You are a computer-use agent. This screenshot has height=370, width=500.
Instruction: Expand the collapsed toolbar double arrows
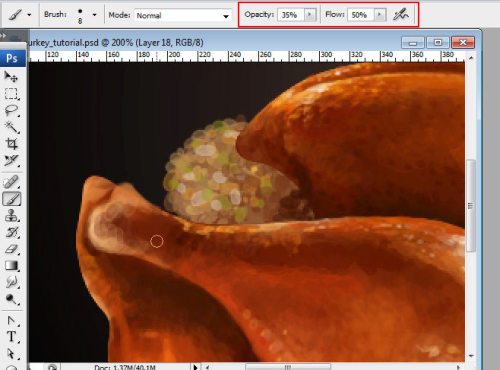coord(3,35)
